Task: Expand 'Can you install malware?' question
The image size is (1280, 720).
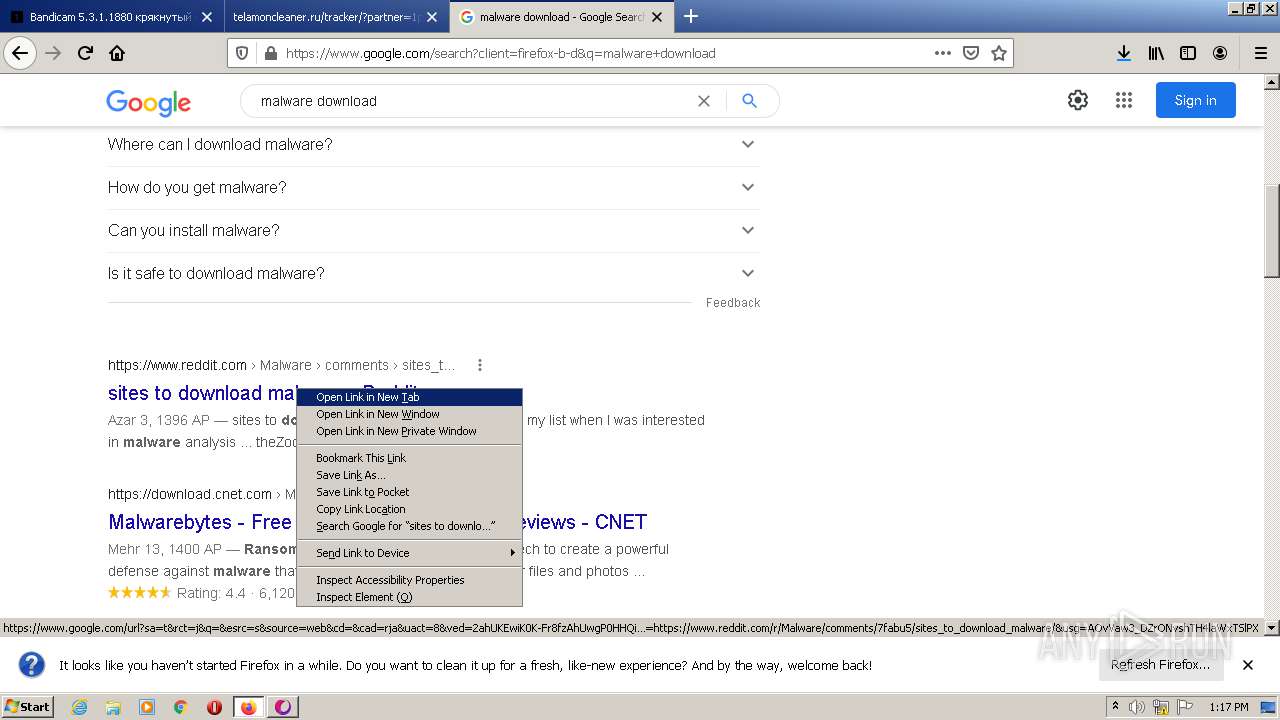Action: click(x=433, y=231)
